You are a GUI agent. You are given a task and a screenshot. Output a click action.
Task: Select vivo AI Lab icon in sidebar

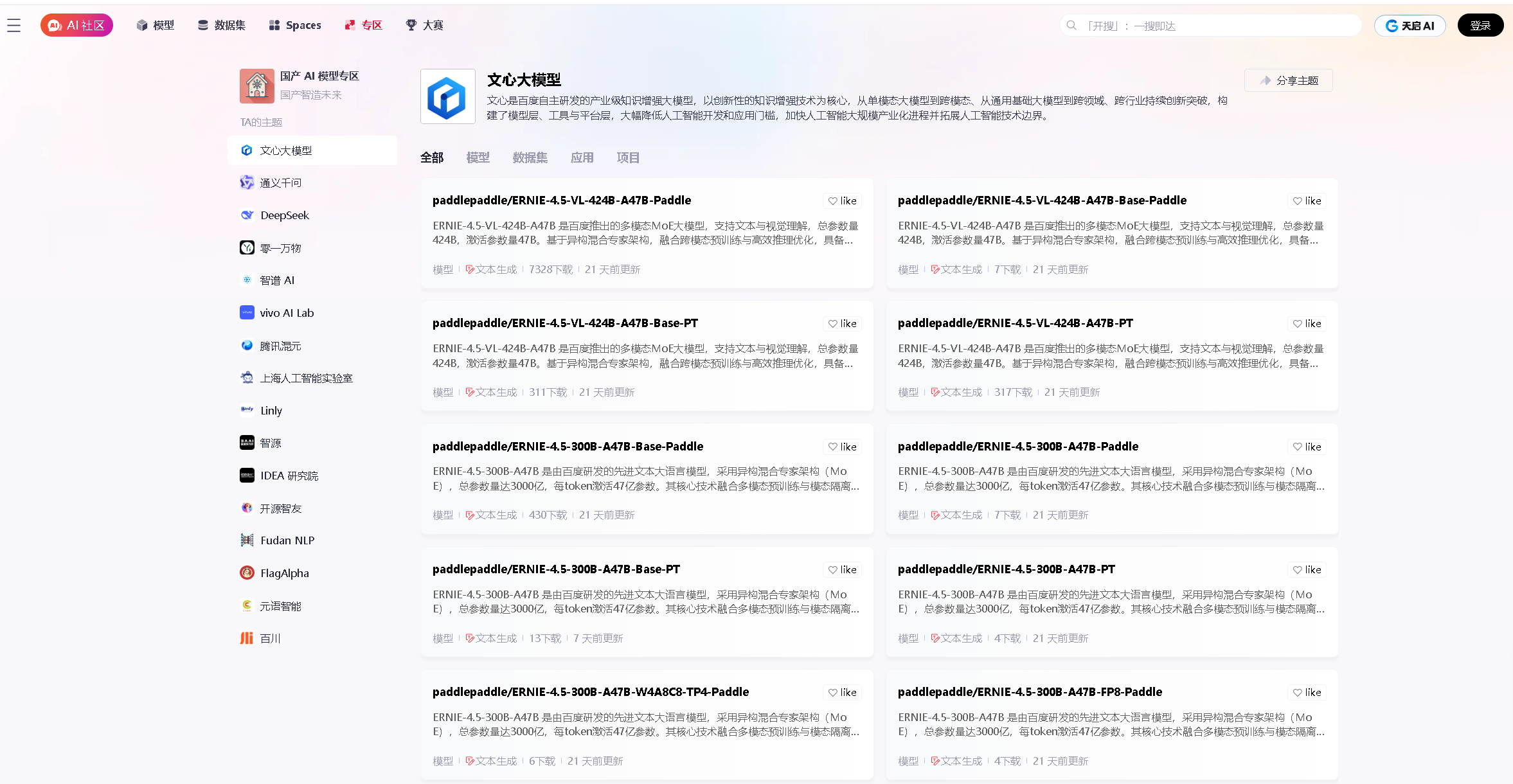247,313
